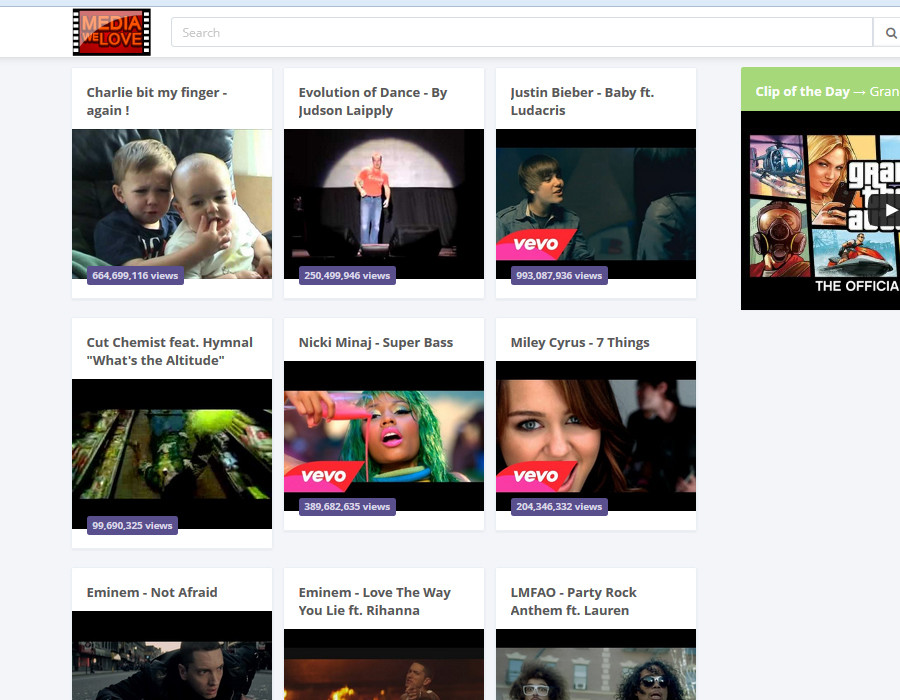Image resolution: width=900 pixels, height=700 pixels.
Task: Open the Love The Way You Lie thumbnail
Action: [383, 664]
